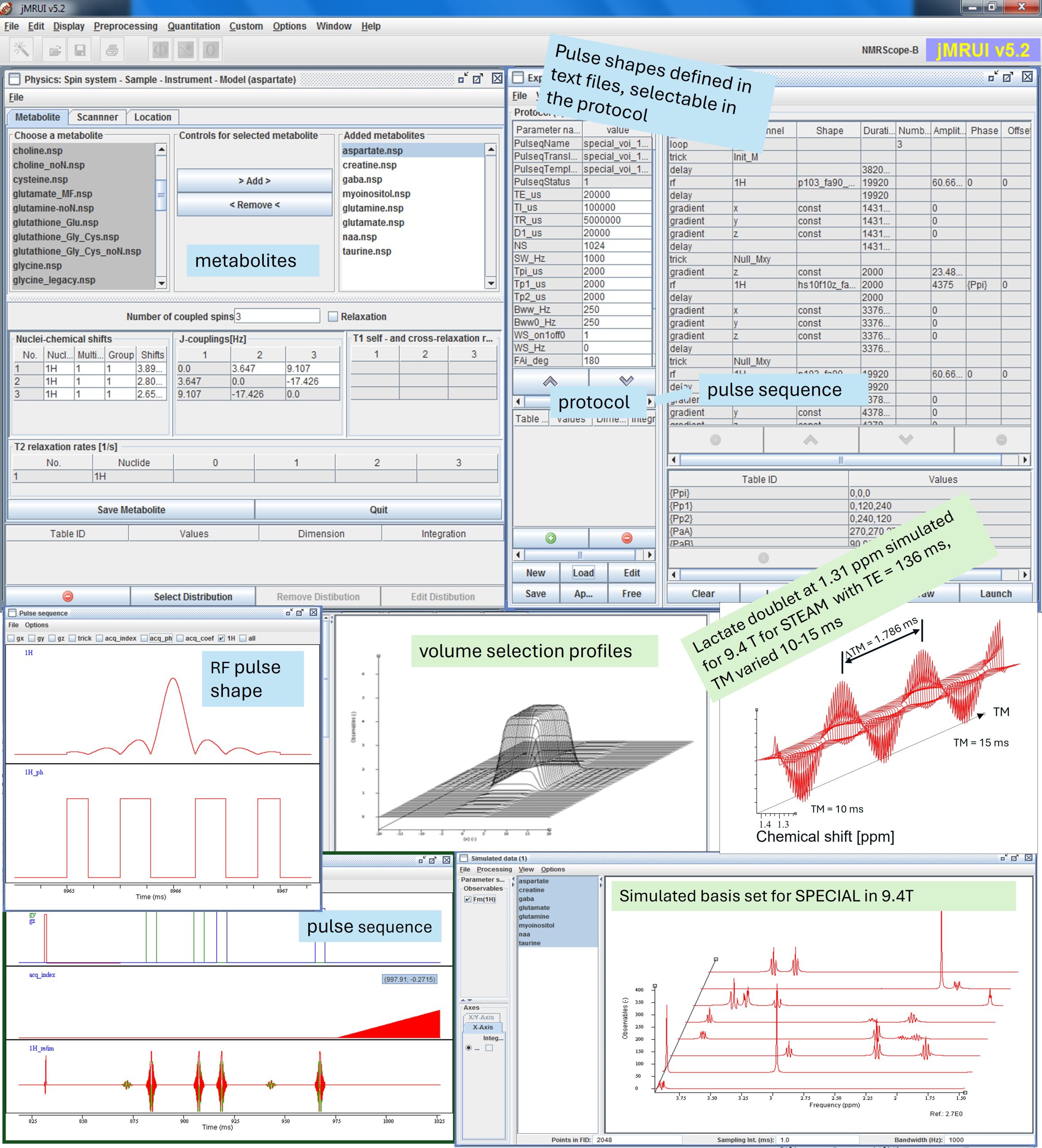Viewport: 1042px width, 1148px height.
Task: Click down chevron below protocol parameter table
Action: click(626, 380)
